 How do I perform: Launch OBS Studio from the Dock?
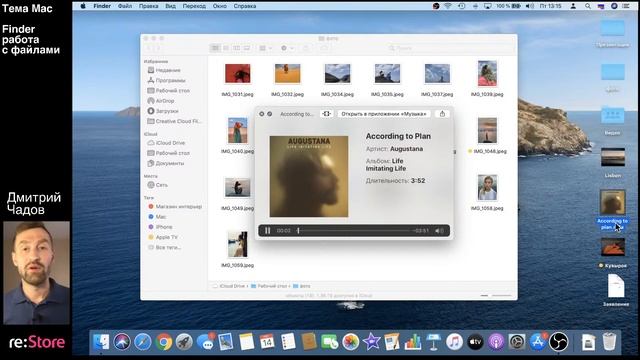(x=558, y=342)
